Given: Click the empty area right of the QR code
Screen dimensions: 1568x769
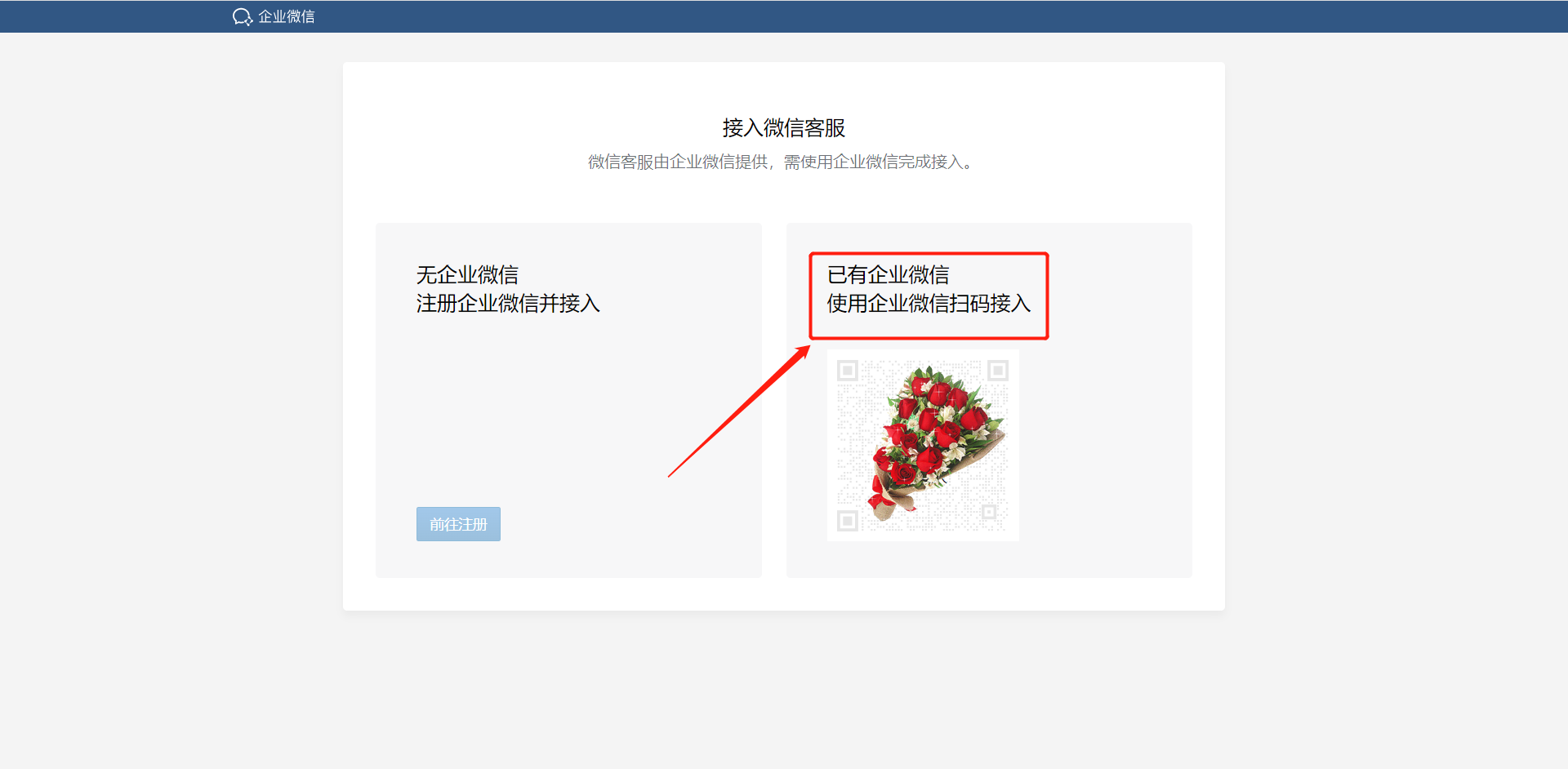Looking at the screenshot, I should (1102, 445).
